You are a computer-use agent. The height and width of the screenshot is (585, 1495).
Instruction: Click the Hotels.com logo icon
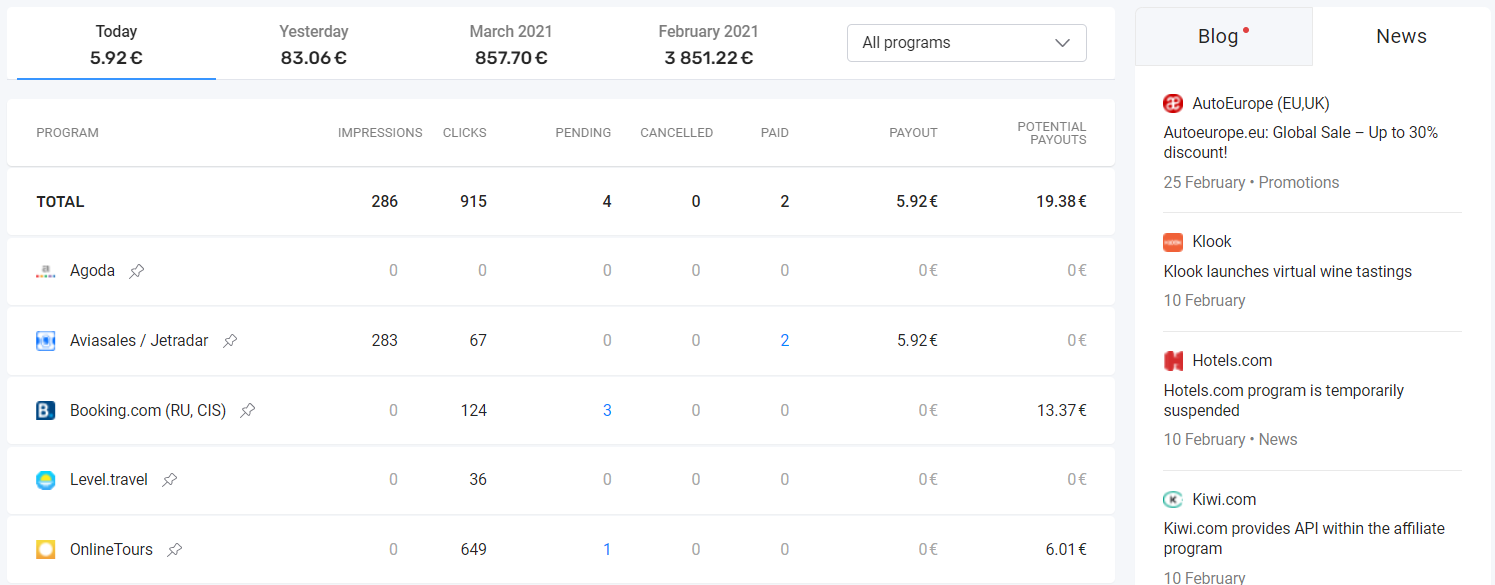tap(1171, 360)
